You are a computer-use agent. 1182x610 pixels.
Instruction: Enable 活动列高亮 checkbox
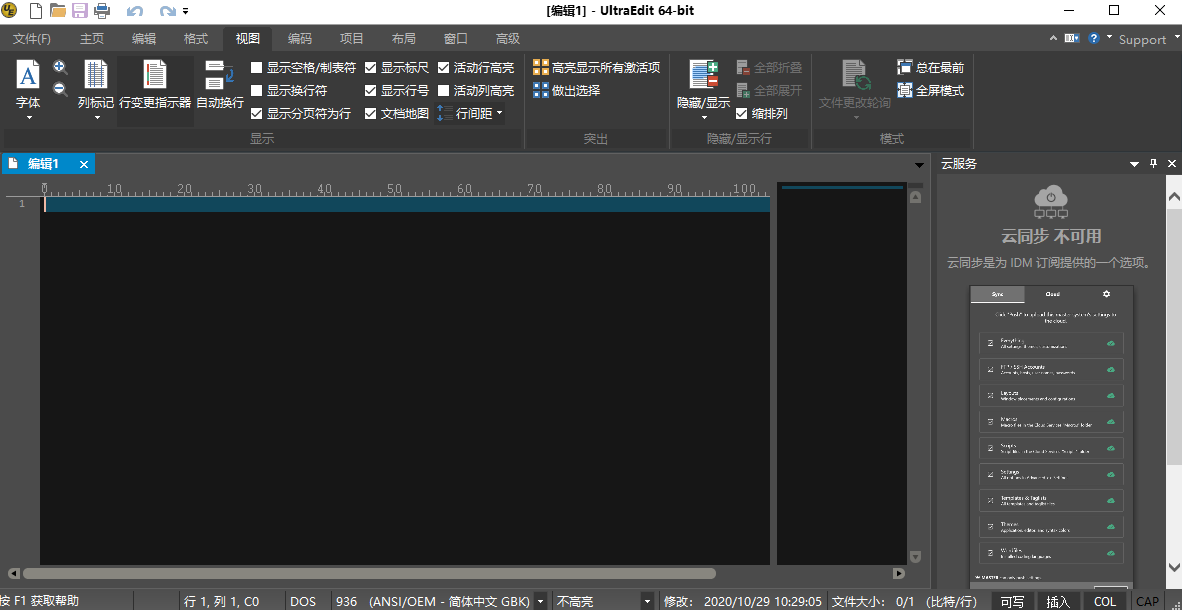click(444, 91)
